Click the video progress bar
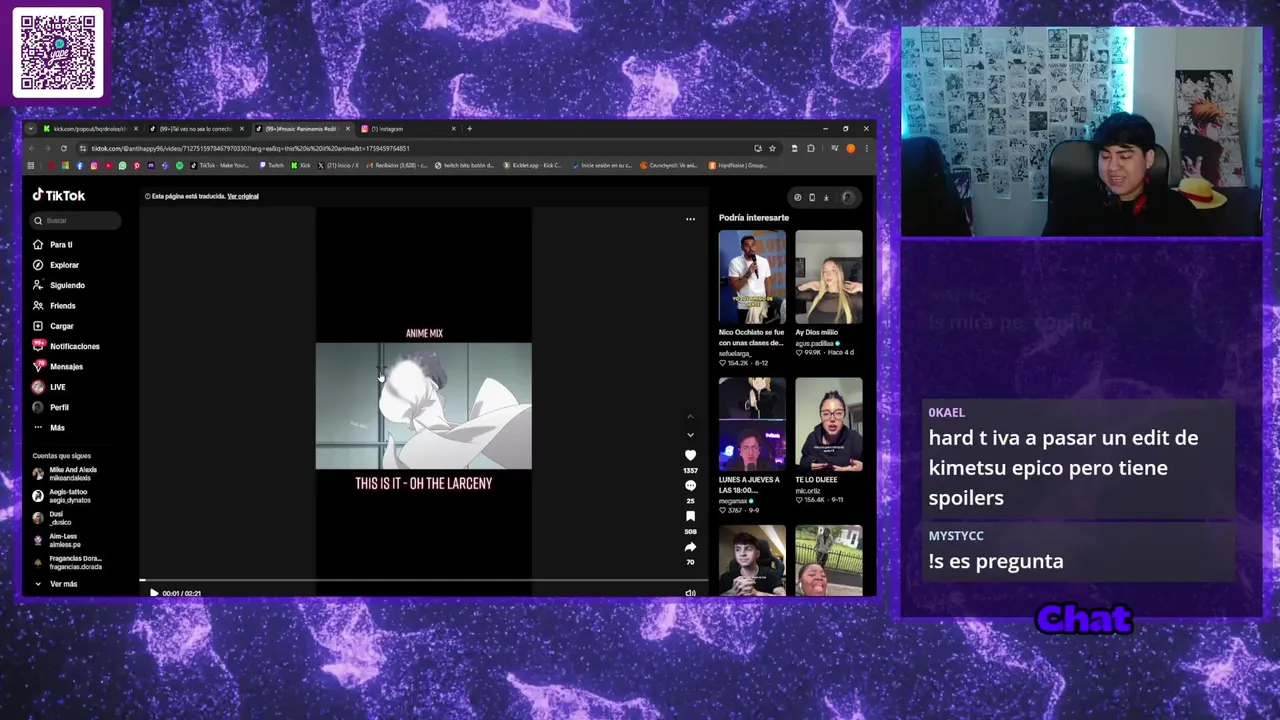The image size is (1280, 720). pos(423,580)
